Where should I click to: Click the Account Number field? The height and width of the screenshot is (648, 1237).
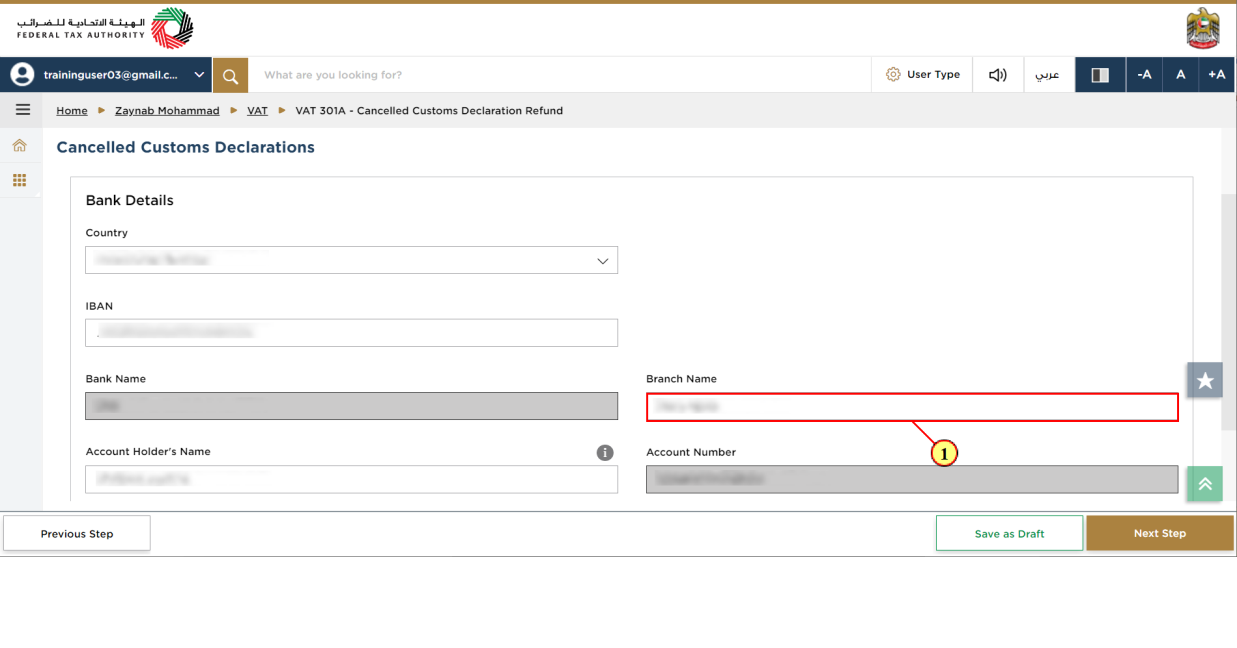click(912, 479)
